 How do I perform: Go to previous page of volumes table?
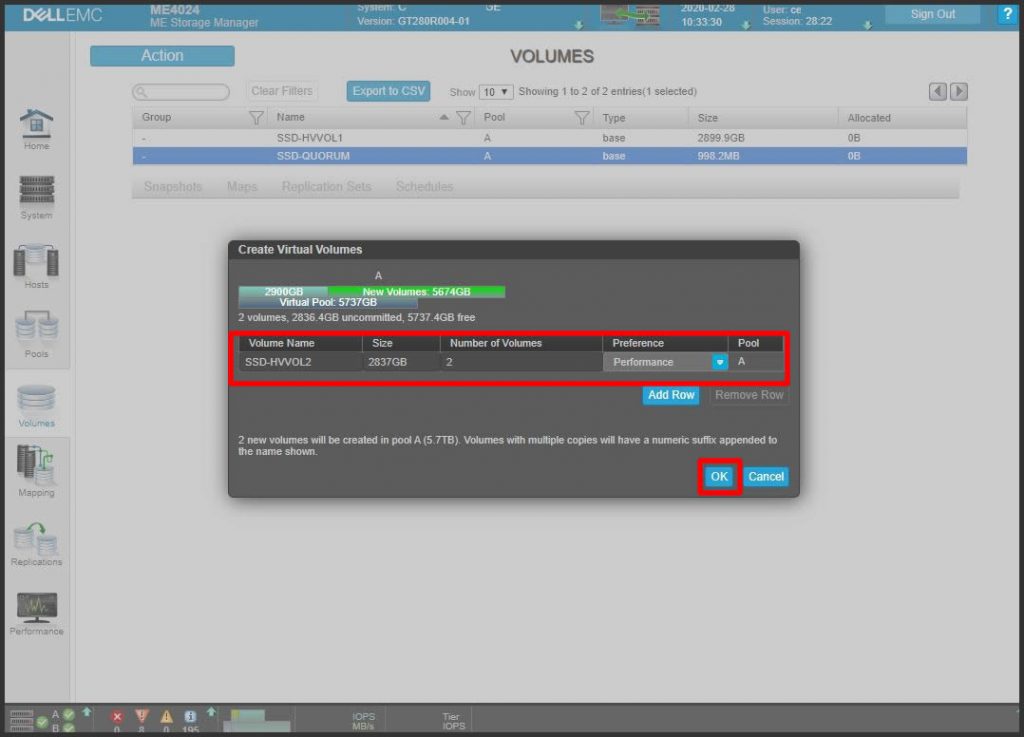pyautogui.click(x=938, y=91)
